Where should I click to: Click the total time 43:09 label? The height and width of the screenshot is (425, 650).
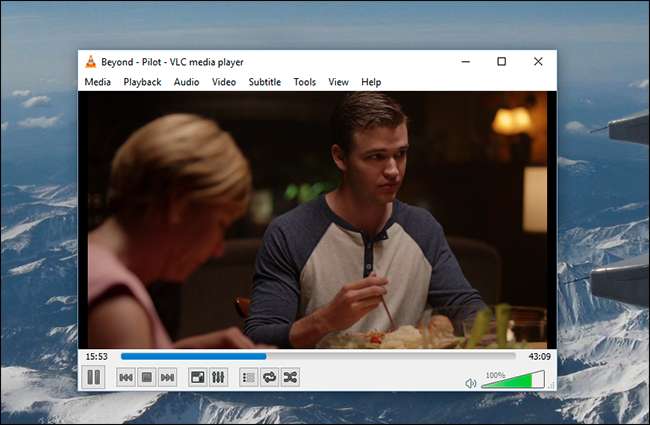tap(539, 357)
